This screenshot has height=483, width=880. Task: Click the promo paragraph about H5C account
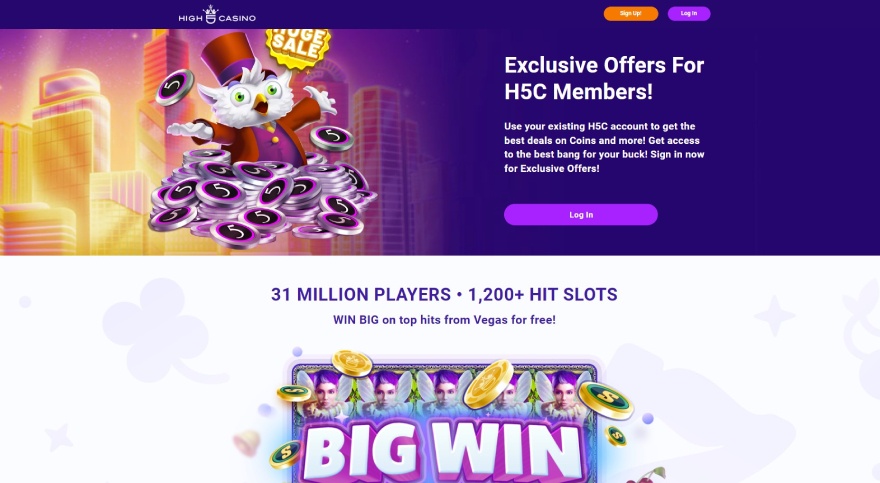click(604, 147)
